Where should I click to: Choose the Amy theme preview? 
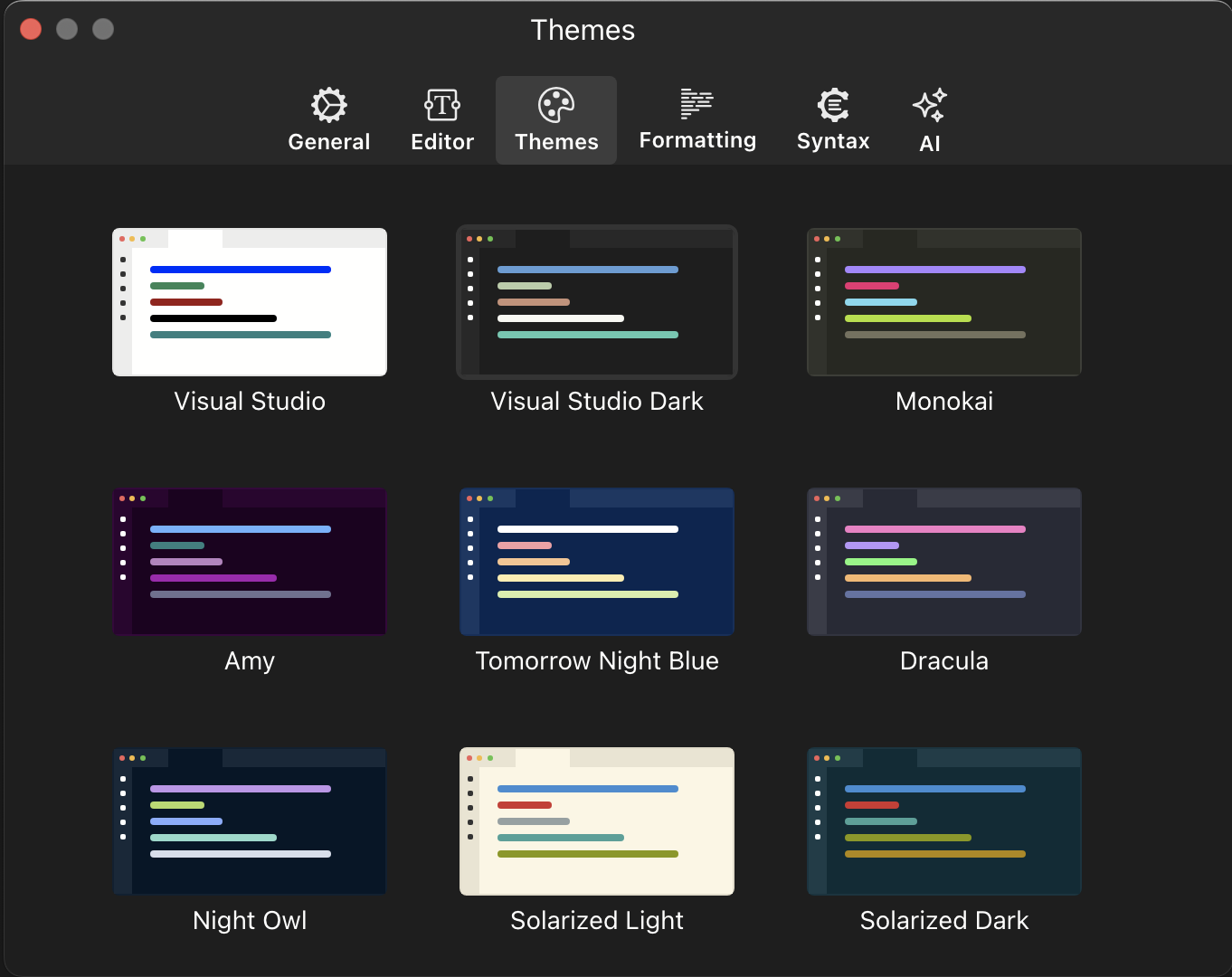[250, 562]
